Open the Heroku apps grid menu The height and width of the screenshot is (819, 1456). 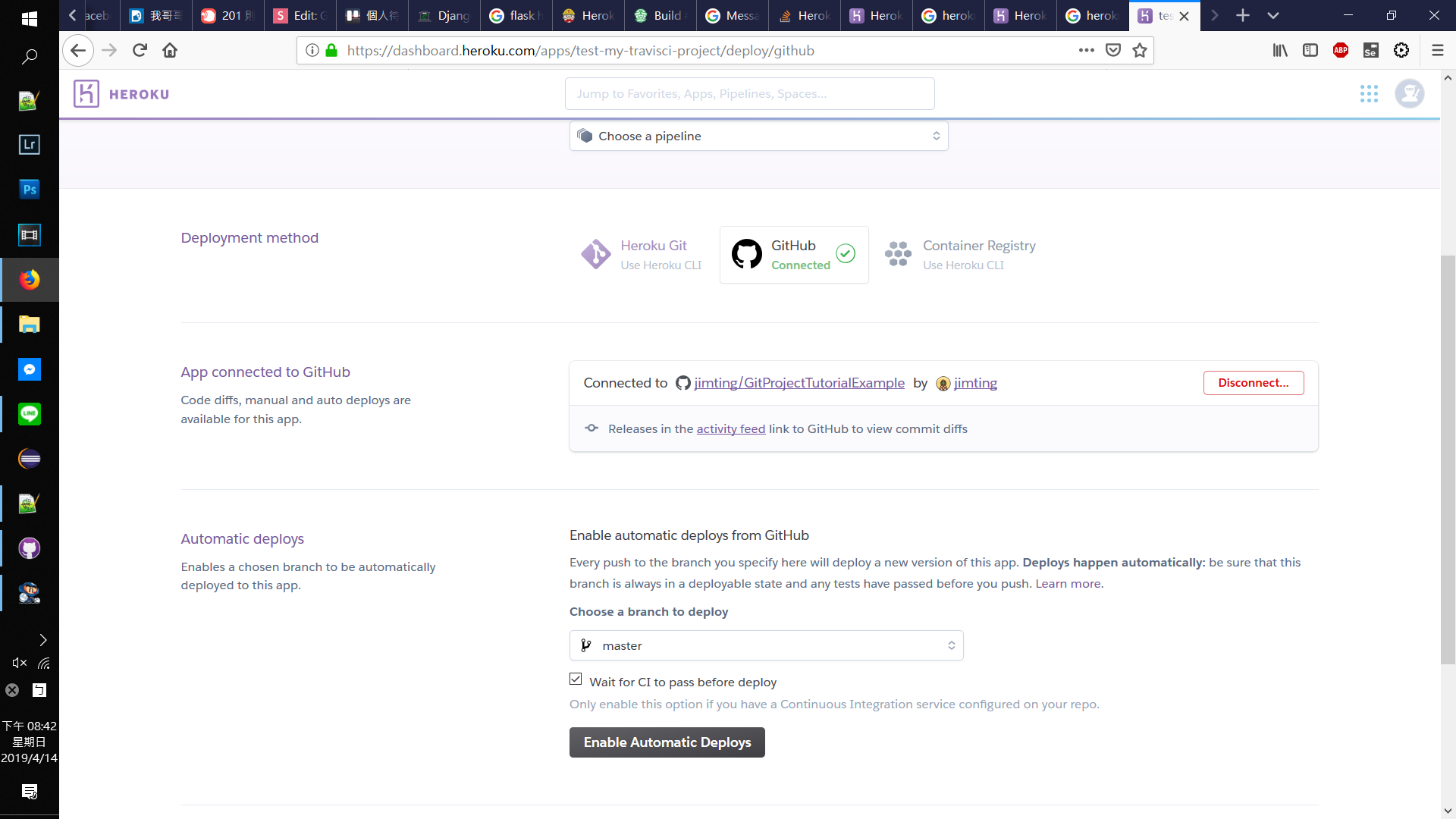pyautogui.click(x=1369, y=94)
